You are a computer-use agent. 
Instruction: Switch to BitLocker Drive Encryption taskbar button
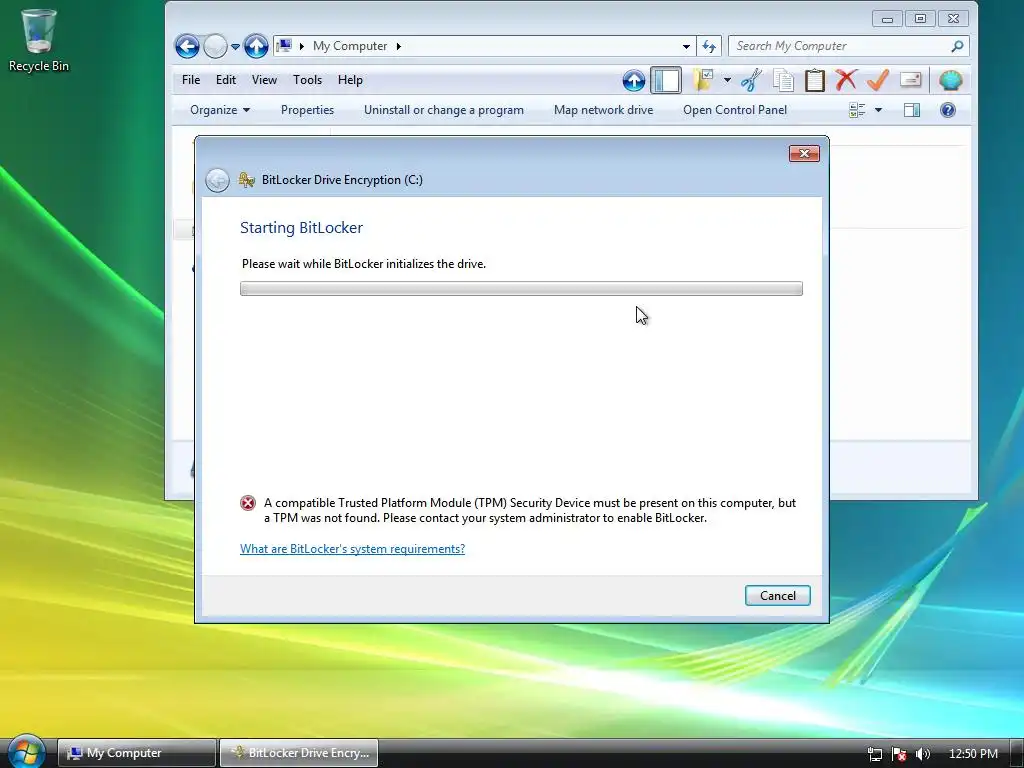click(x=298, y=753)
